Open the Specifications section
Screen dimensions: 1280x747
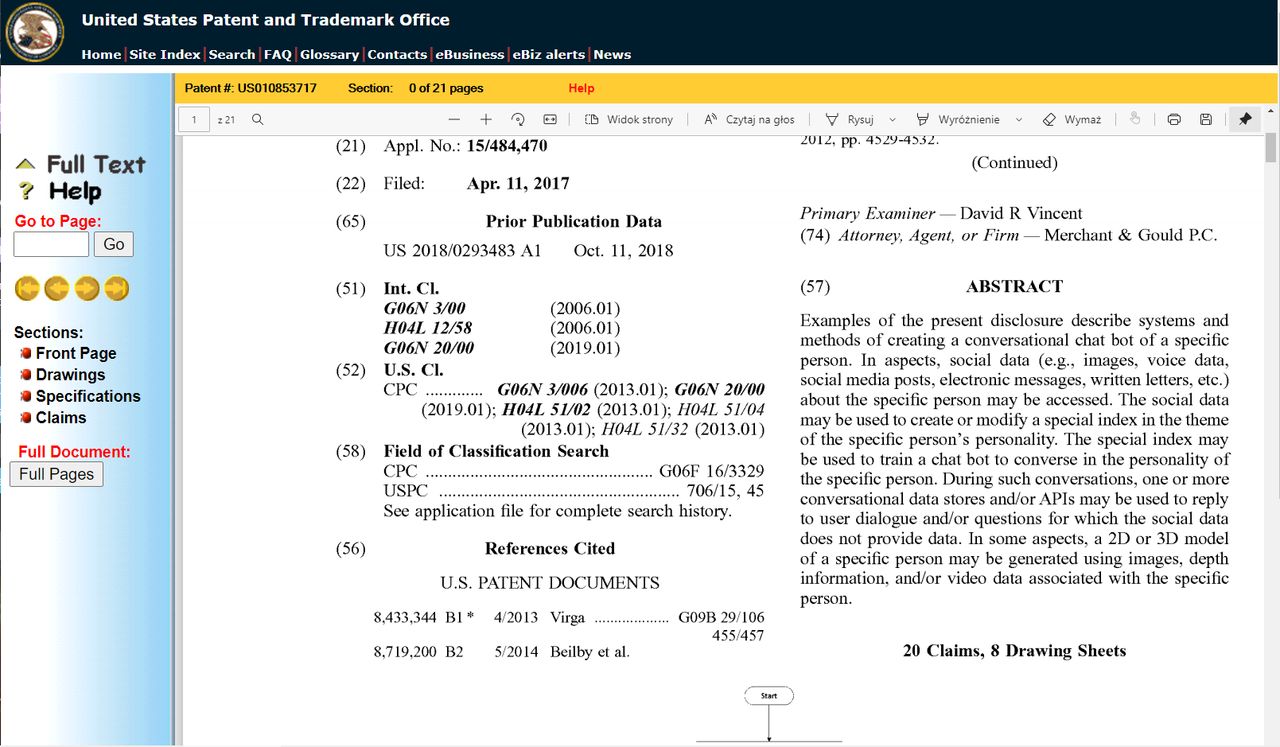point(88,396)
